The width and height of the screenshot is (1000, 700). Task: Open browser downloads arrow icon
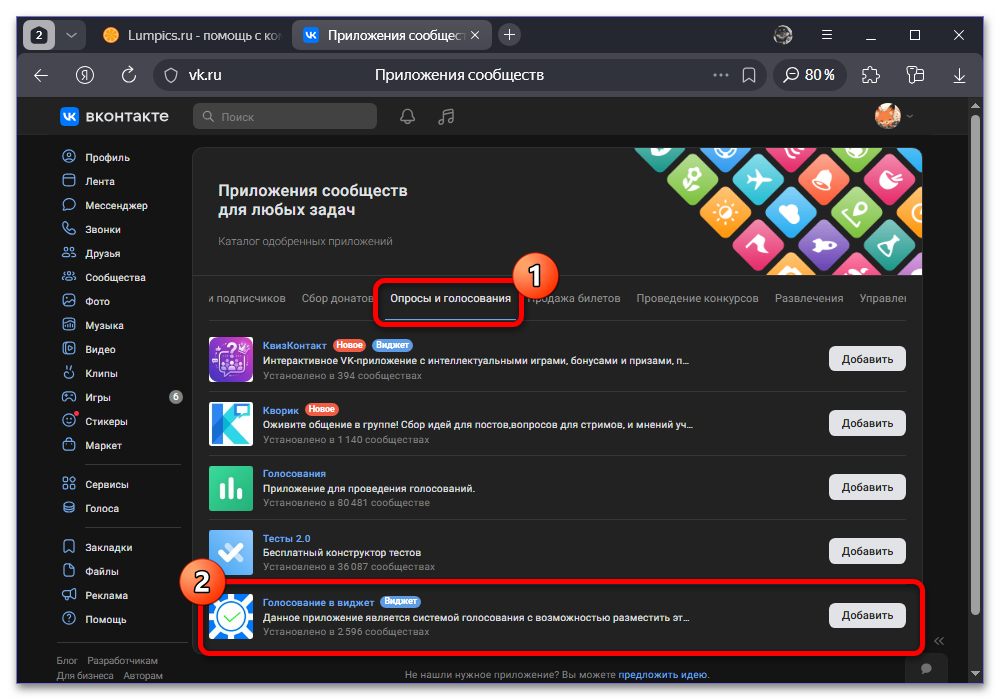(x=959, y=75)
